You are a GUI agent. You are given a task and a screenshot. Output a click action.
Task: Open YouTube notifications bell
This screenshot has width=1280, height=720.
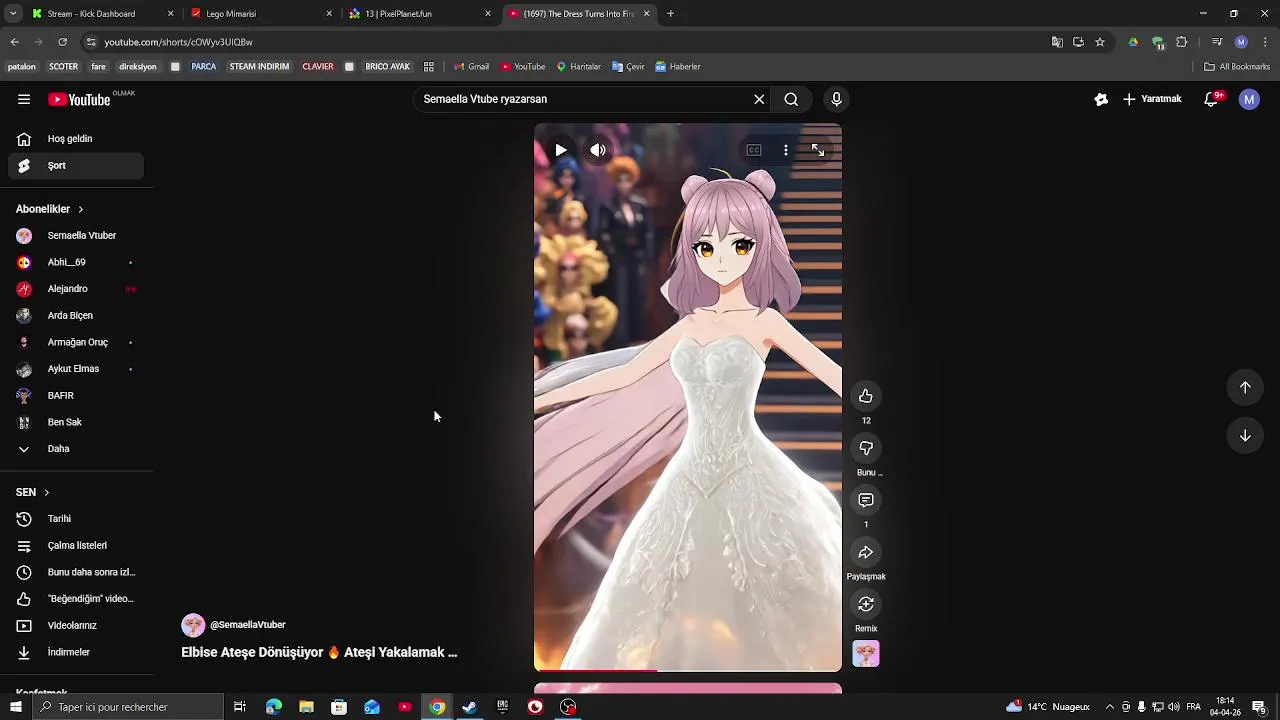(1211, 99)
